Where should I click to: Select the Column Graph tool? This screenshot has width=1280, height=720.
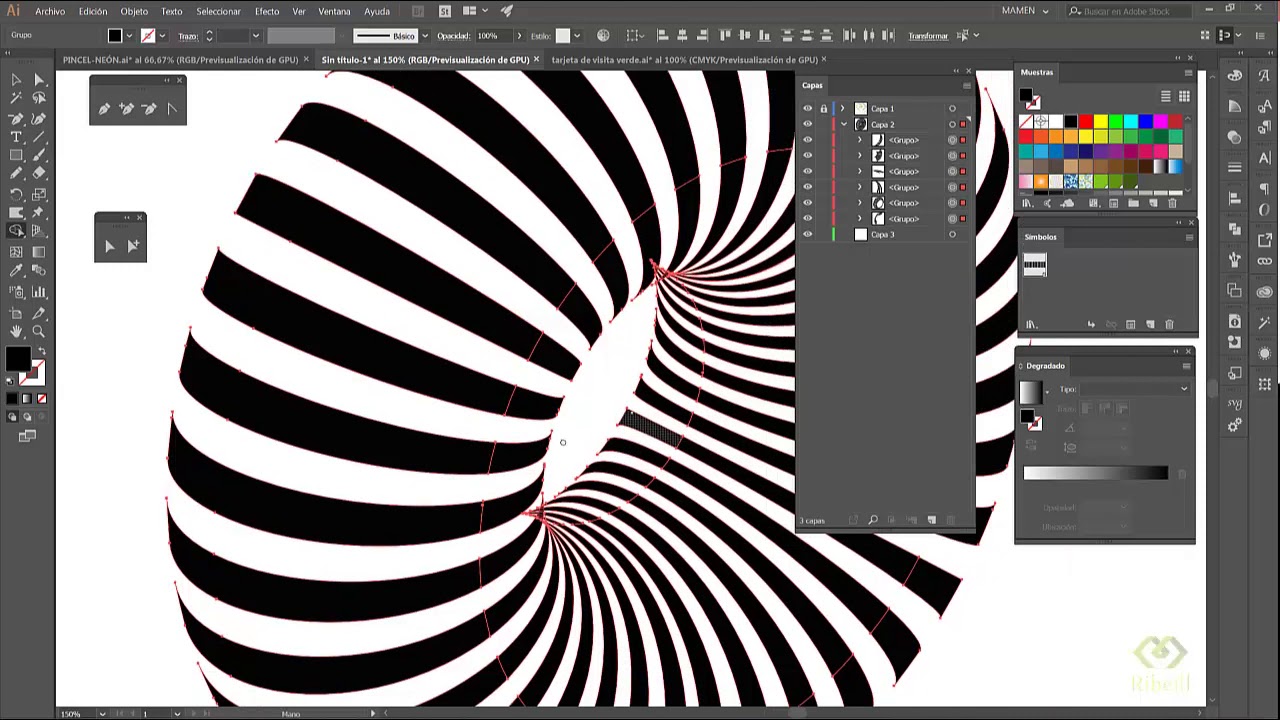pos(39,292)
